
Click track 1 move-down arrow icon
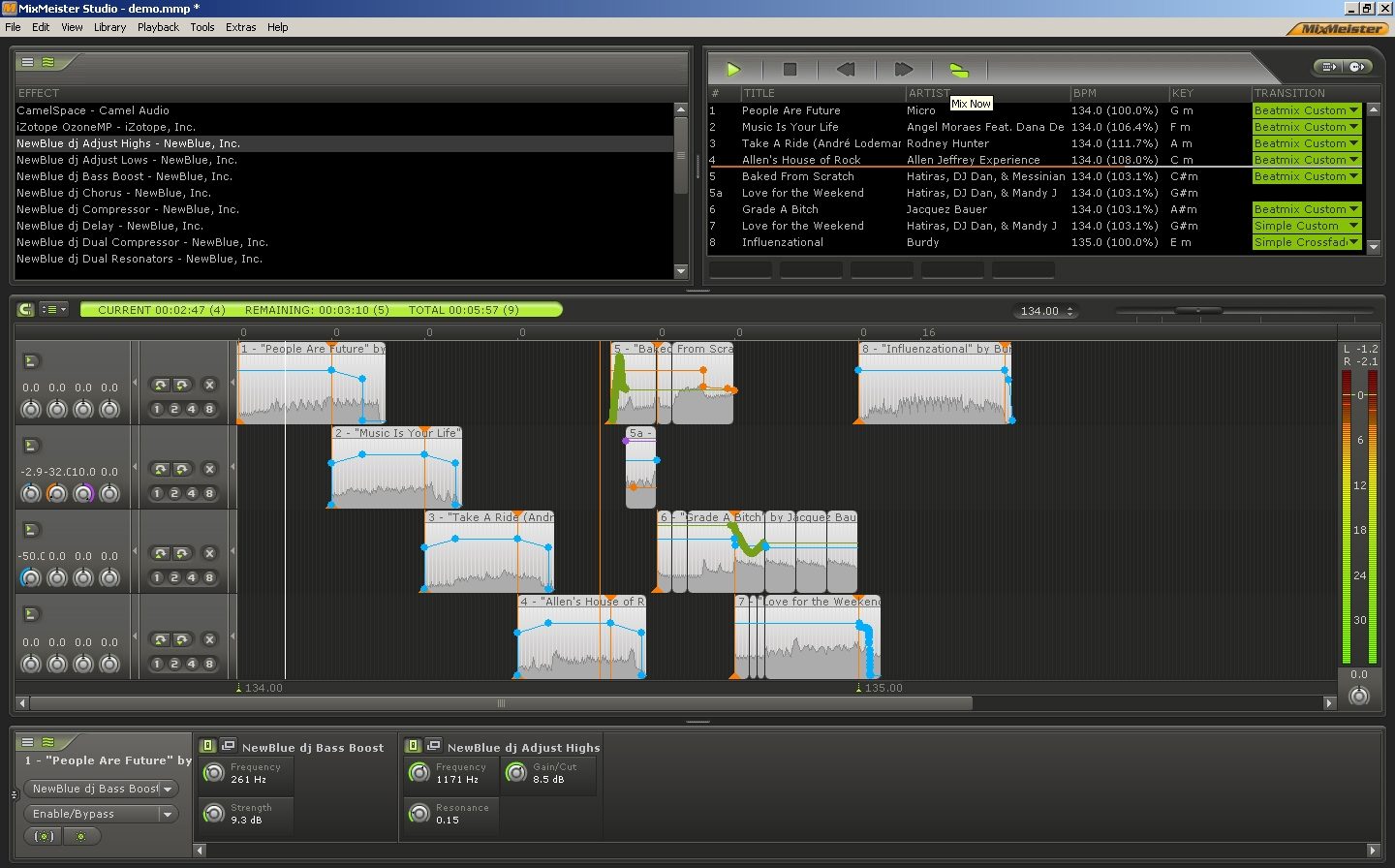pos(181,385)
